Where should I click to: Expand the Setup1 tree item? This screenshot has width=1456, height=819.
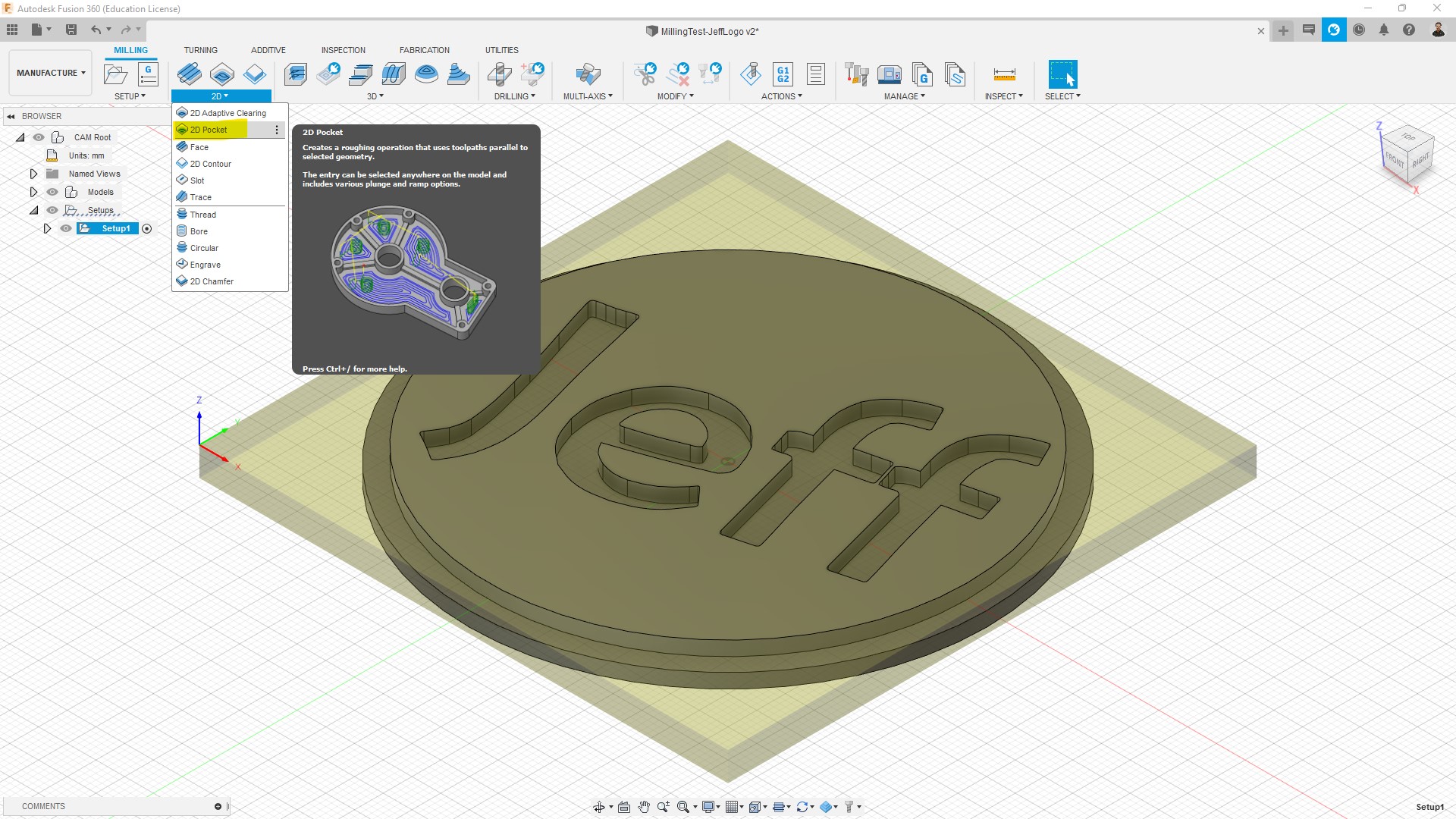click(x=47, y=228)
